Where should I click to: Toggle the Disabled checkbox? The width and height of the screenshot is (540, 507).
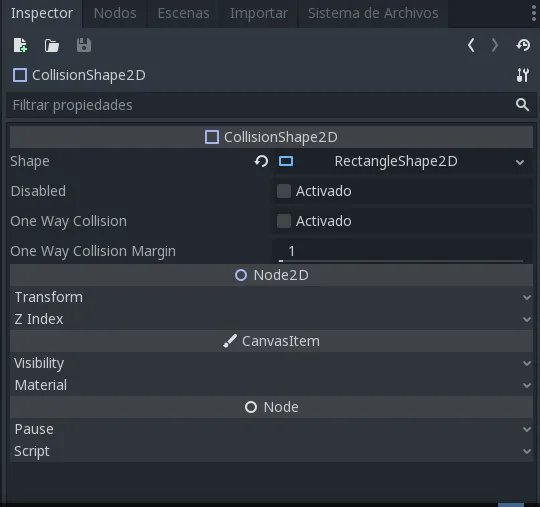pos(284,191)
